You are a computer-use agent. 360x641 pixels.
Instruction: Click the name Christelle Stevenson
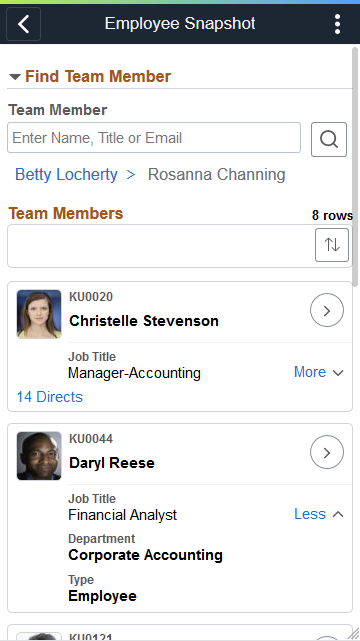pyautogui.click(x=144, y=321)
